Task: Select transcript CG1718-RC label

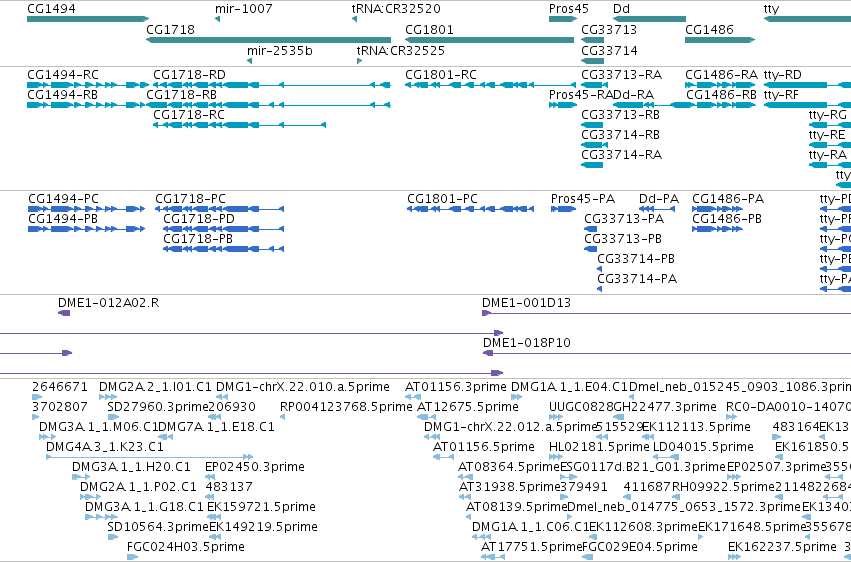Action: coord(189,114)
